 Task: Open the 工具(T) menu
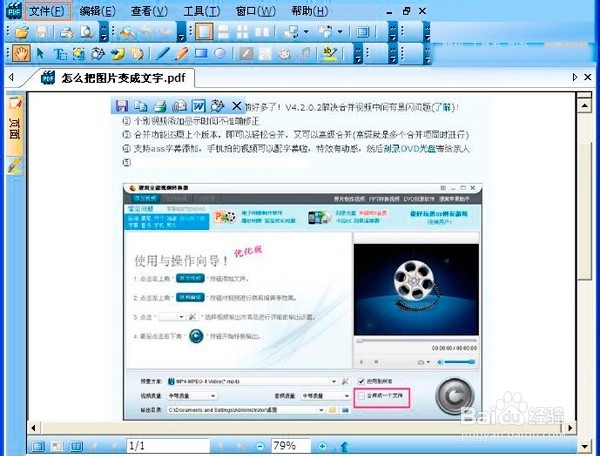202,11
